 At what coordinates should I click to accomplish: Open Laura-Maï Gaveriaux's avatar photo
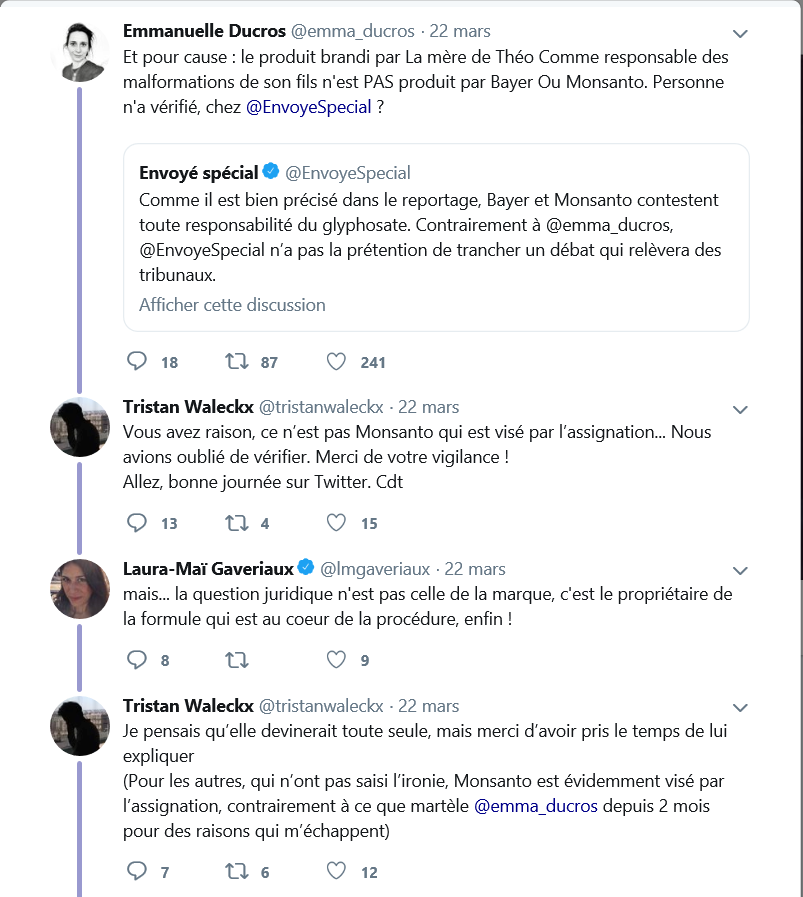pos(80,588)
